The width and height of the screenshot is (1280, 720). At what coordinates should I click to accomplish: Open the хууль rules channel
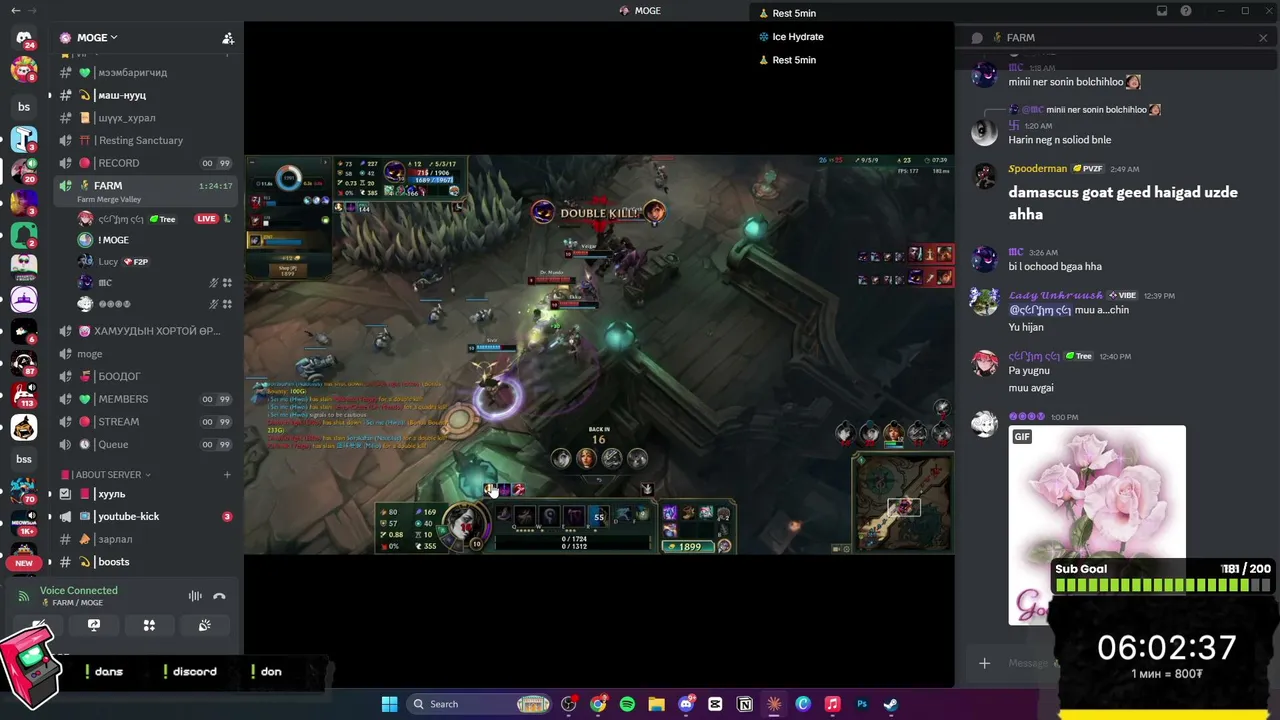(146, 494)
